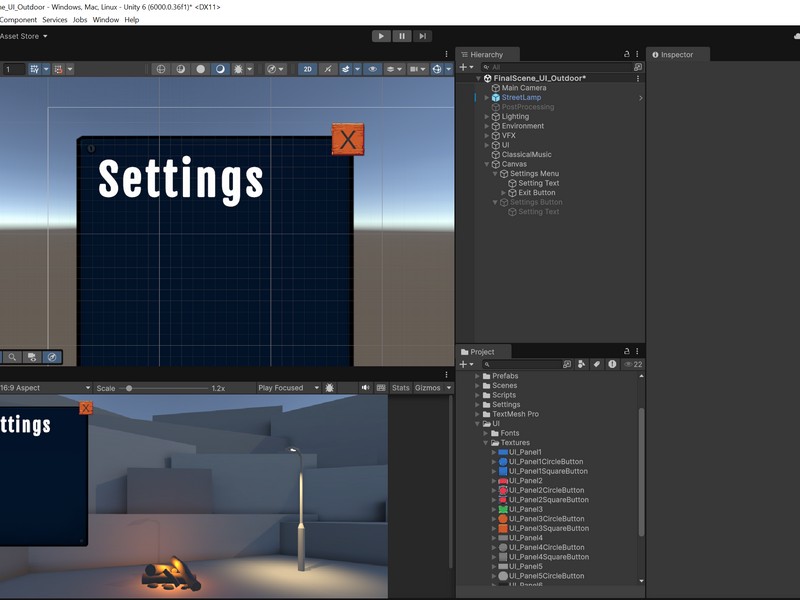Click the orange X exit button in Scene

click(347, 140)
